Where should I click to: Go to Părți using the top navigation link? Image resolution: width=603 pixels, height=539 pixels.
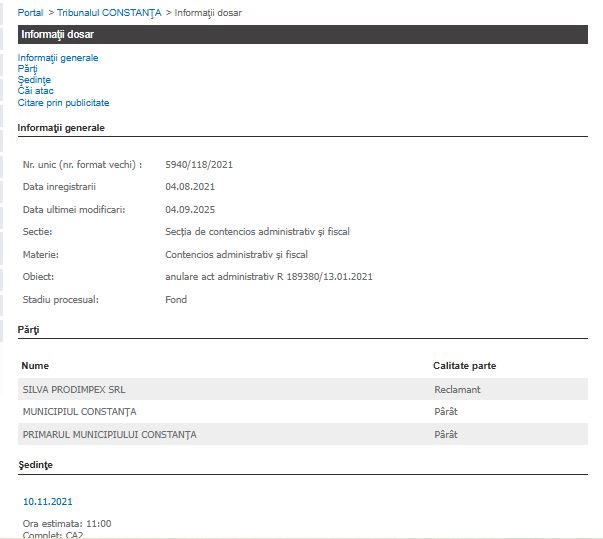click(x=28, y=69)
